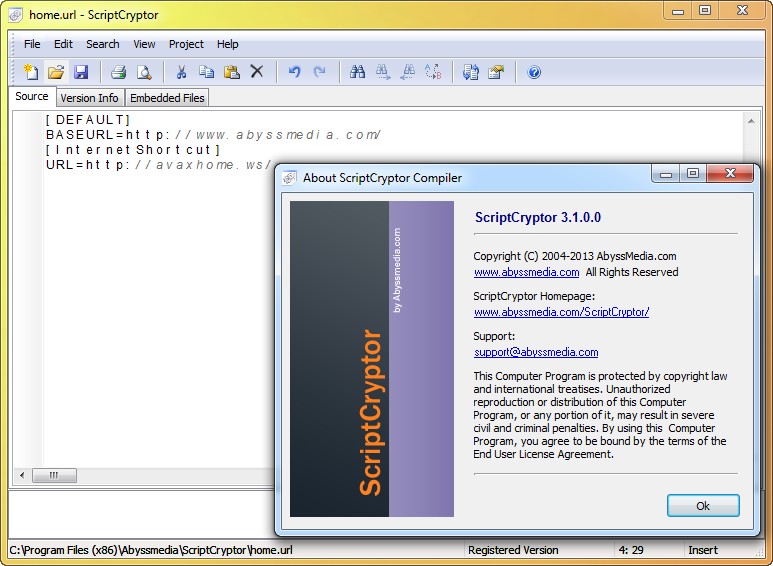Open the ScriptCryptor homepage link
The width and height of the screenshot is (773, 566).
click(x=562, y=312)
